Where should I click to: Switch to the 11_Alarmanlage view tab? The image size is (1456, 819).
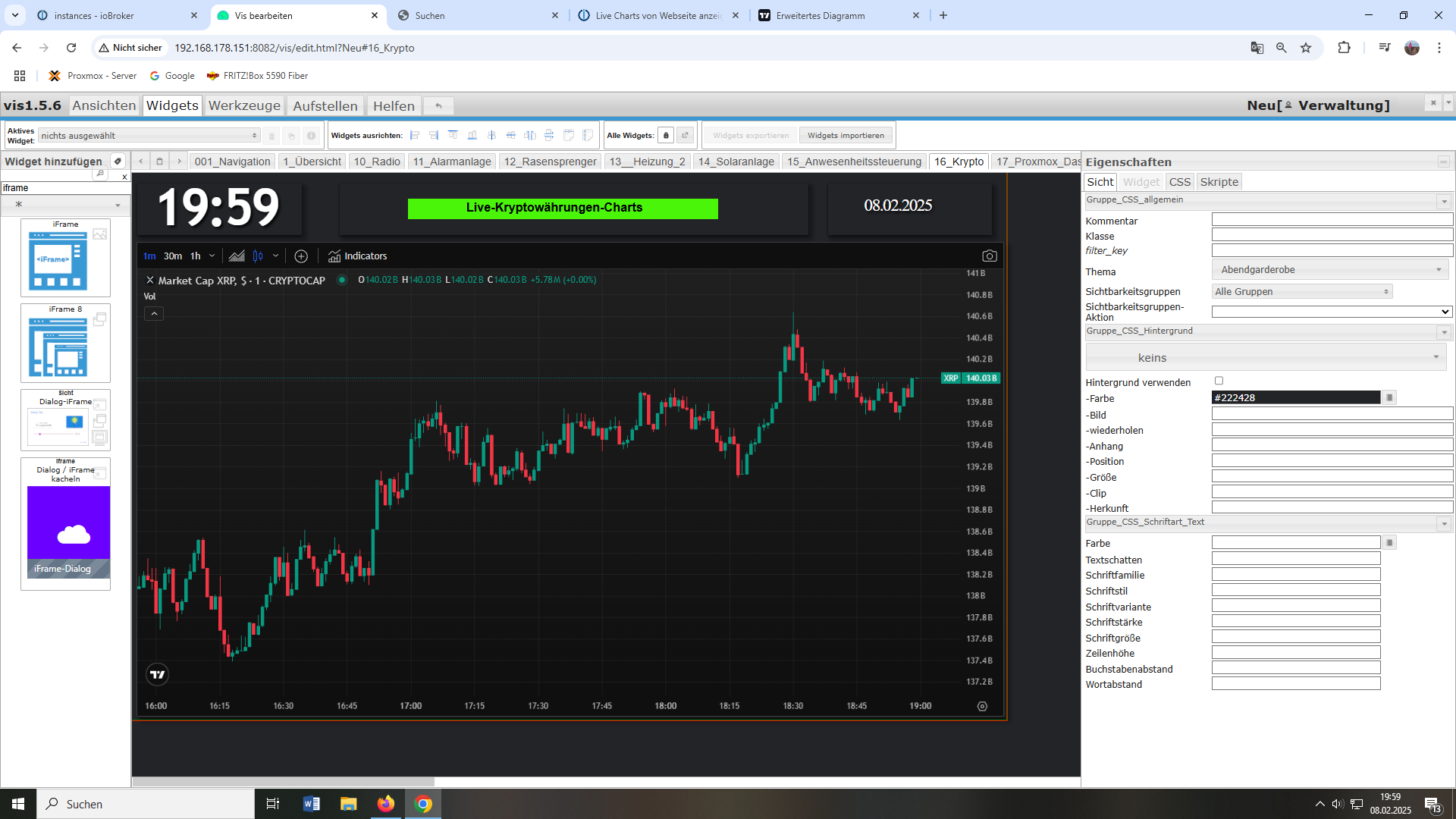tap(452, 162)
